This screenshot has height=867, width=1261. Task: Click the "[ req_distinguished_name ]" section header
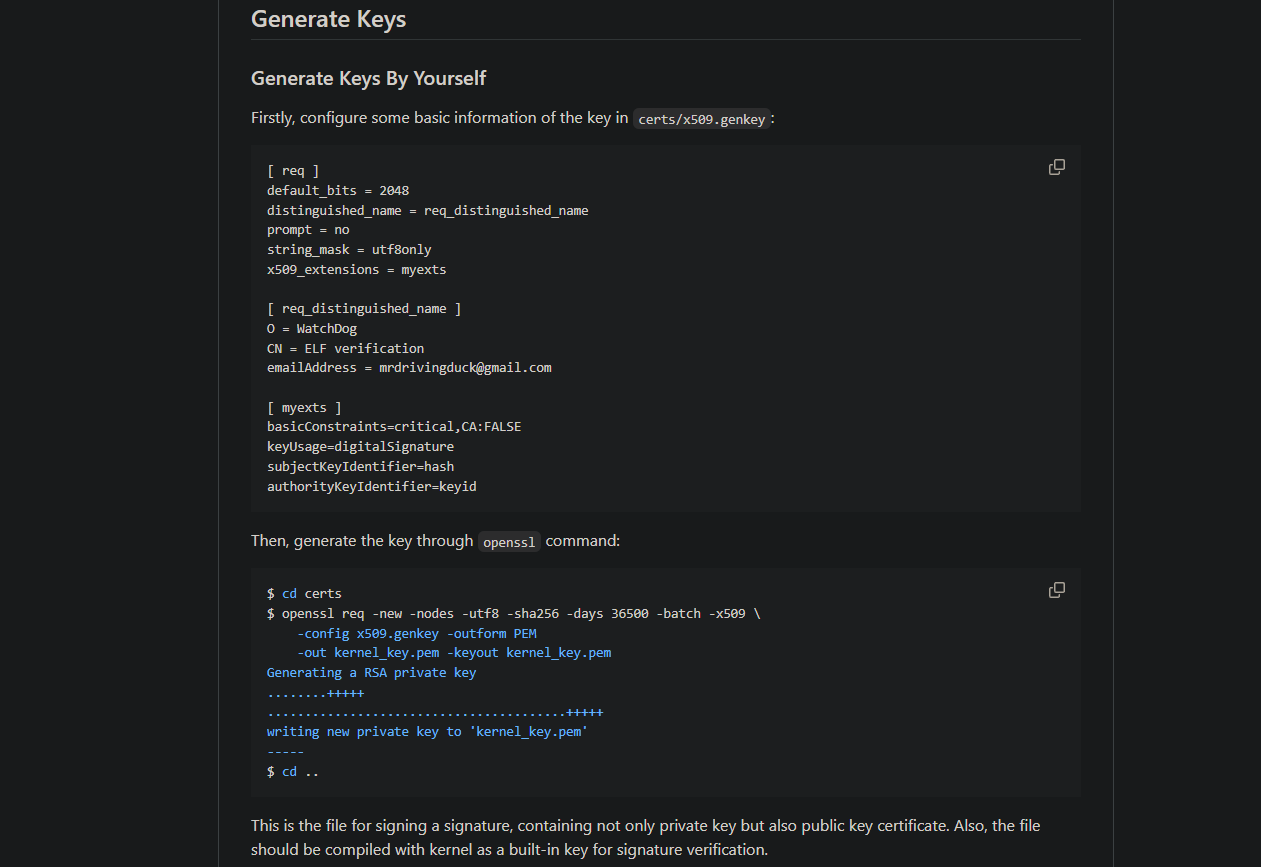tap(364, 309)
